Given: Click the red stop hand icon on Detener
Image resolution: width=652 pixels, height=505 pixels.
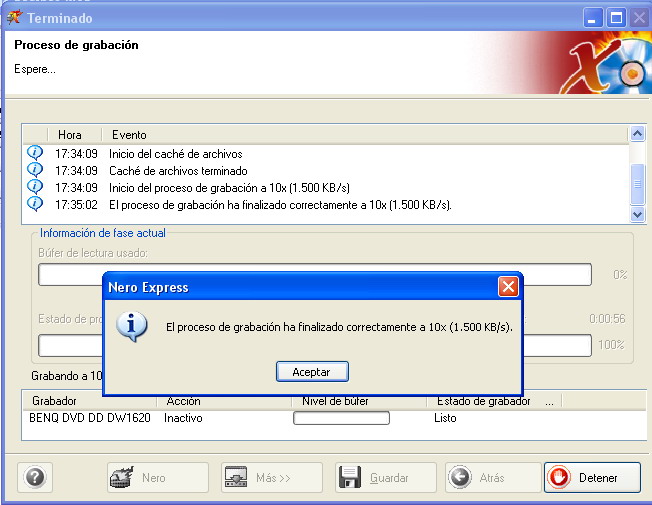Looking at the screenshot, I should 559,478.
